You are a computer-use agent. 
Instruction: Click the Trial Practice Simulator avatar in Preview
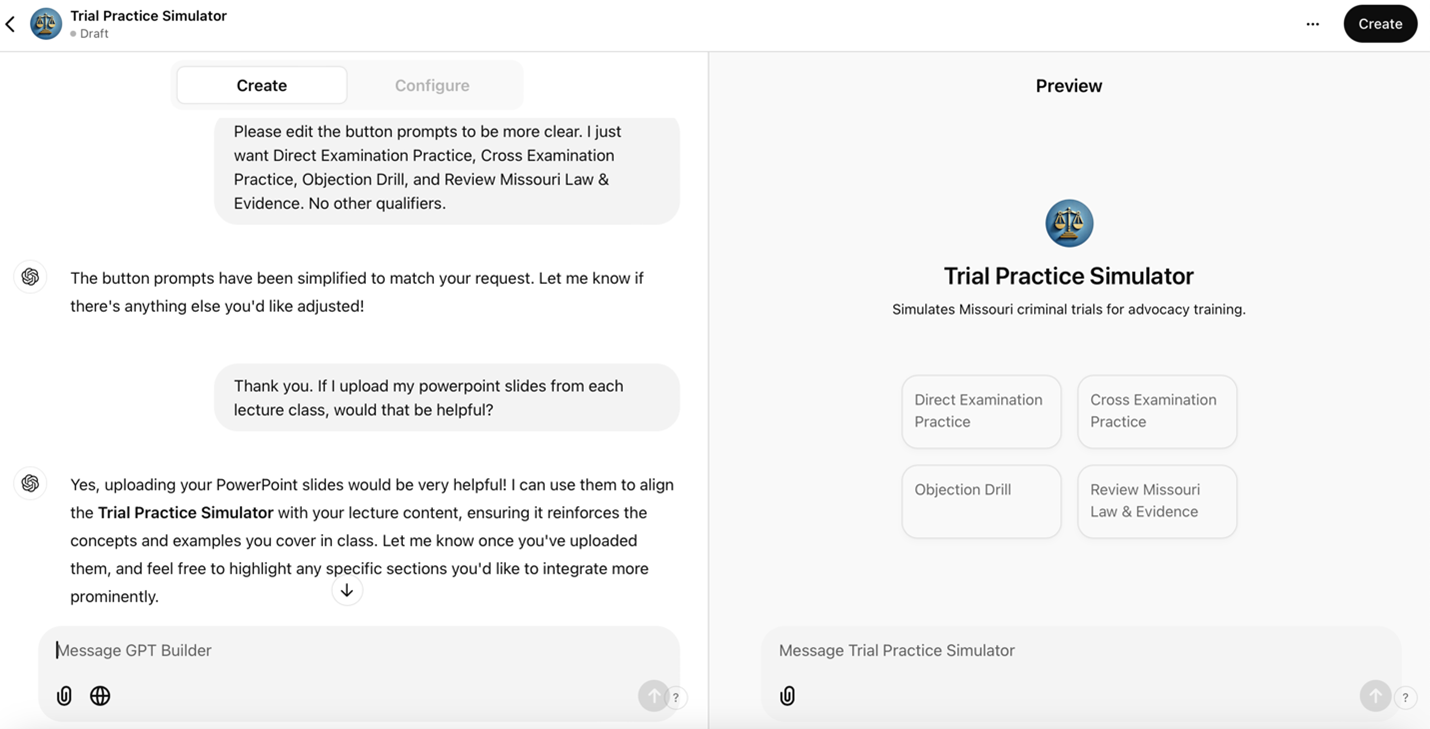click(x=1069, y=222)
